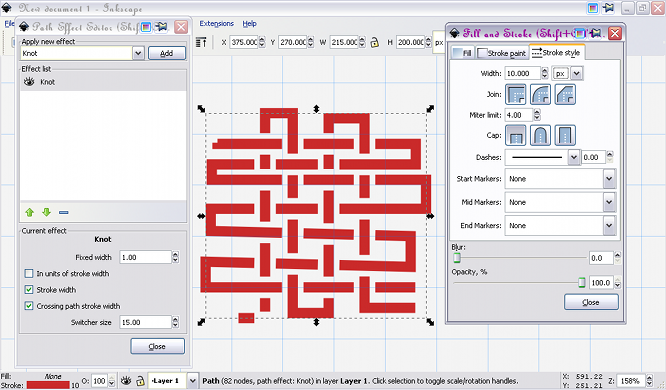
Task: Click top-right selection scale handle
Action: pyautogui.click(x=430, y=109)
